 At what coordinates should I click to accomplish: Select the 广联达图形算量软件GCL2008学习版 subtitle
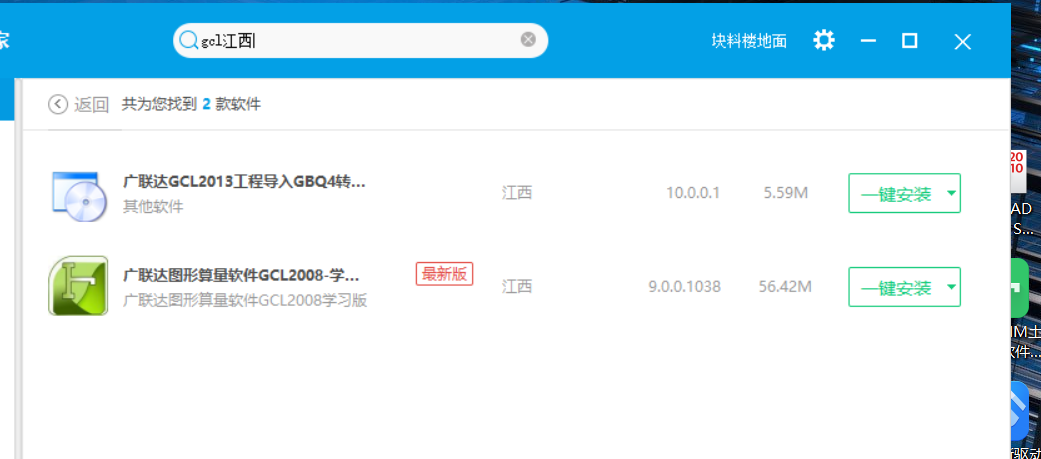pyautogui.click(x=246, y=300)
